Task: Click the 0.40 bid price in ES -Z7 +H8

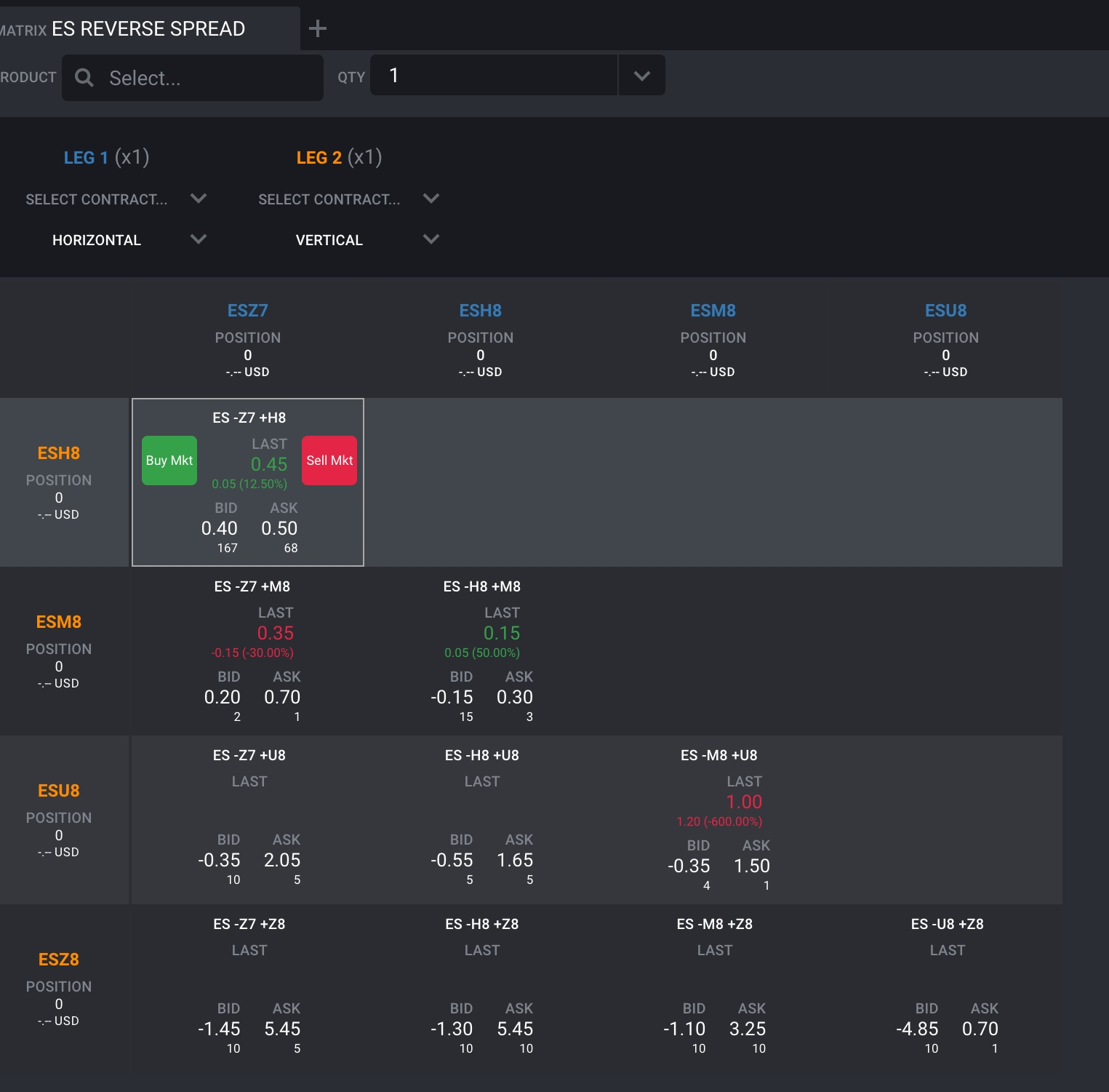Action: click(219, 528)
